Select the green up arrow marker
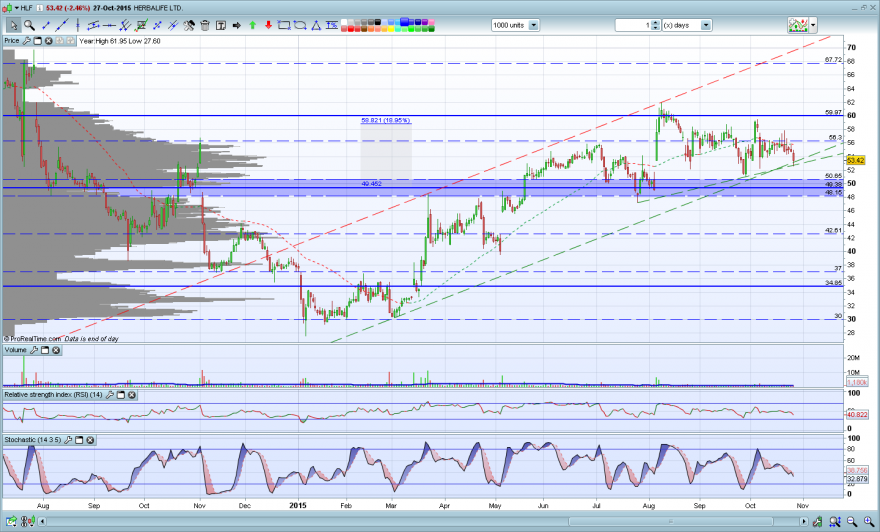 coord(253,25)
